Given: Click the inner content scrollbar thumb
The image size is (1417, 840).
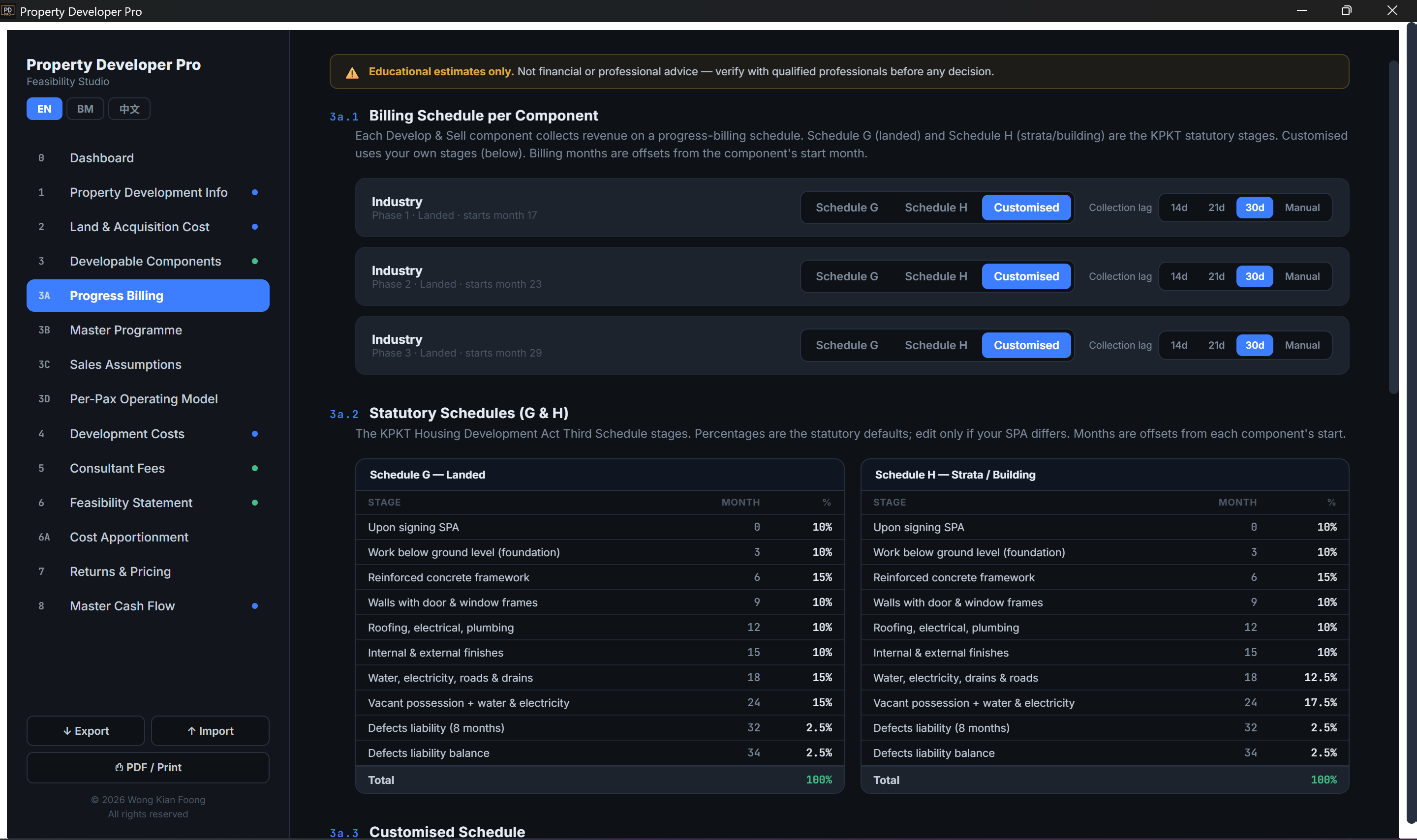Looking at the screenshot, I should pos(1393,226).
